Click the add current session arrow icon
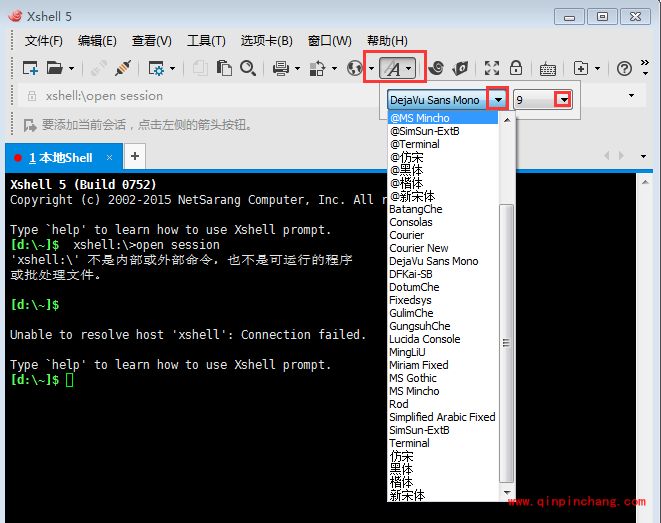This screenshot has height=523, width=661. (x=30, y=125)
